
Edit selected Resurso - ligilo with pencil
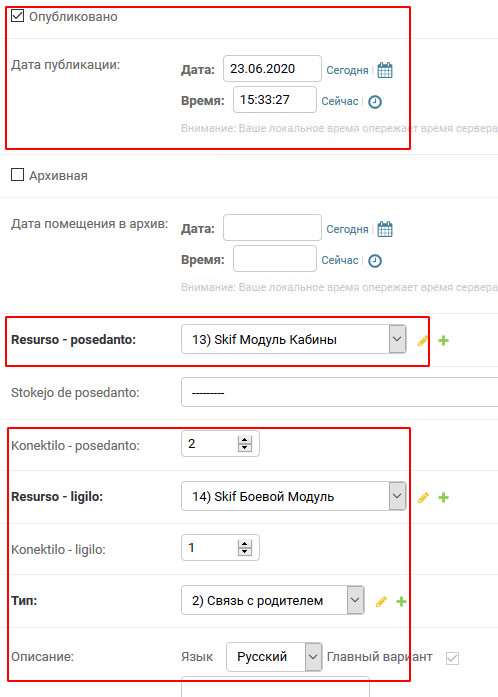coord(423,497)
